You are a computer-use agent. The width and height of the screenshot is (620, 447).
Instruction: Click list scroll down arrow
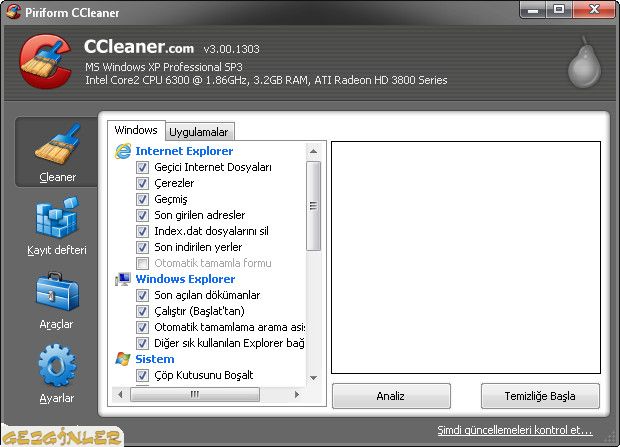pyautogui.click(x=314, y=378)
